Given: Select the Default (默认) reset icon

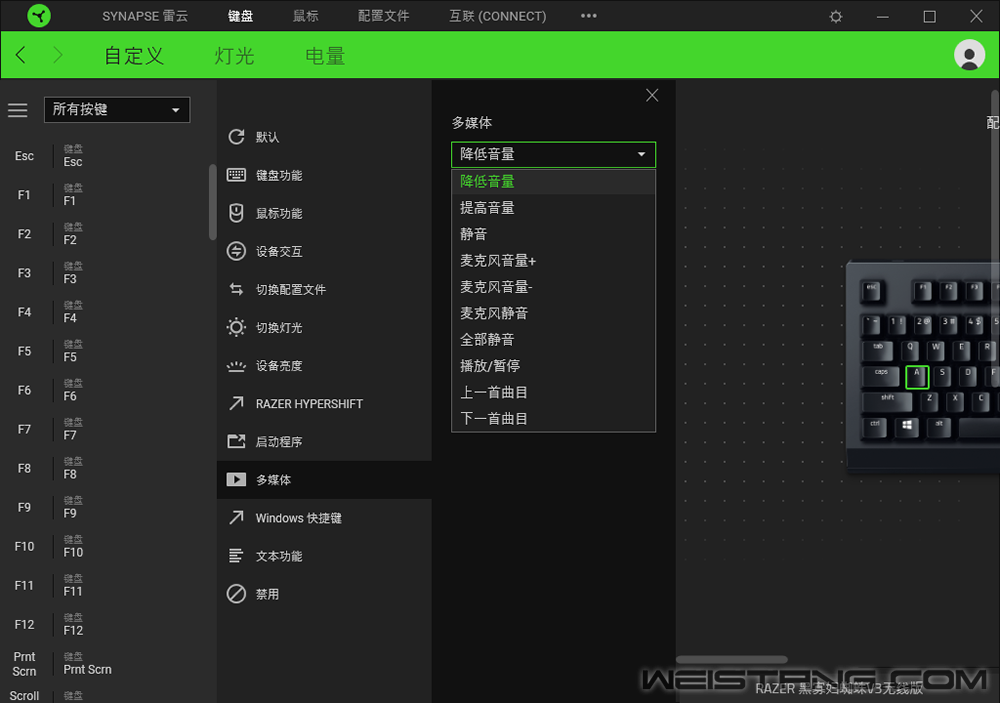Looking at the screenshot, I should coord(236,137).
